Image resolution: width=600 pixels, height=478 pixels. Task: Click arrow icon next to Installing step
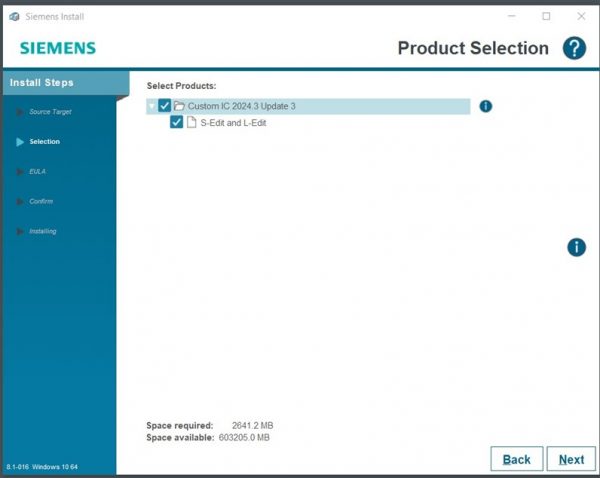20,231
